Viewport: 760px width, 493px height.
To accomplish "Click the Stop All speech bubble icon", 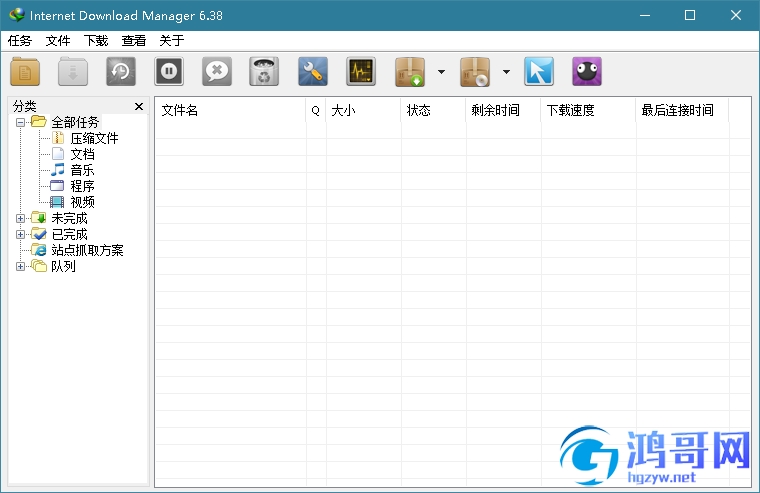I will 217,72.
